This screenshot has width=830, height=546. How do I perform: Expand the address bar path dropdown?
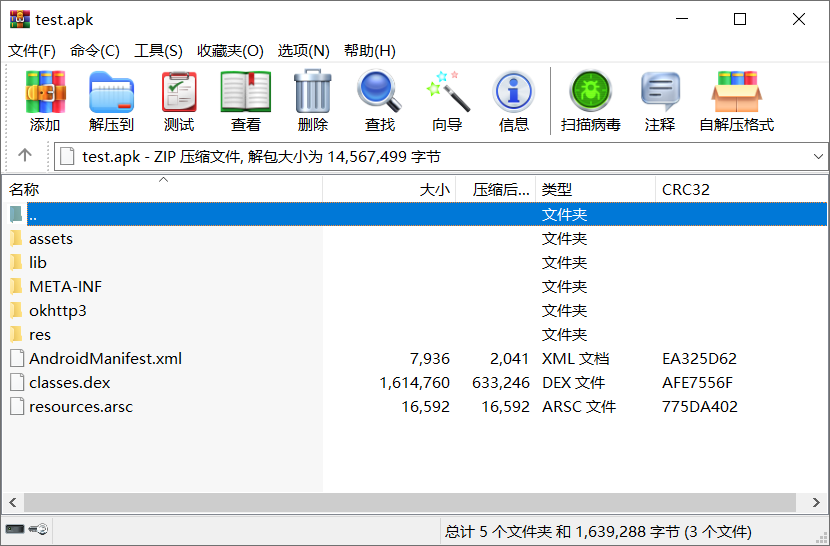(818, 157)
